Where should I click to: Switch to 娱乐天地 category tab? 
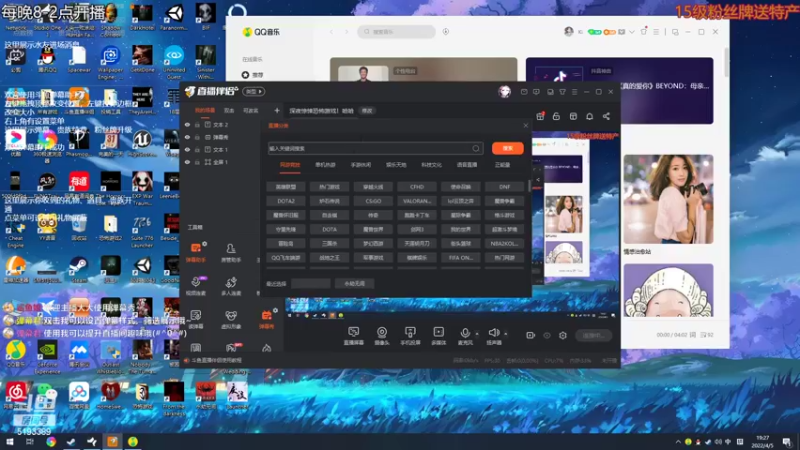click(x=396, y=165)
